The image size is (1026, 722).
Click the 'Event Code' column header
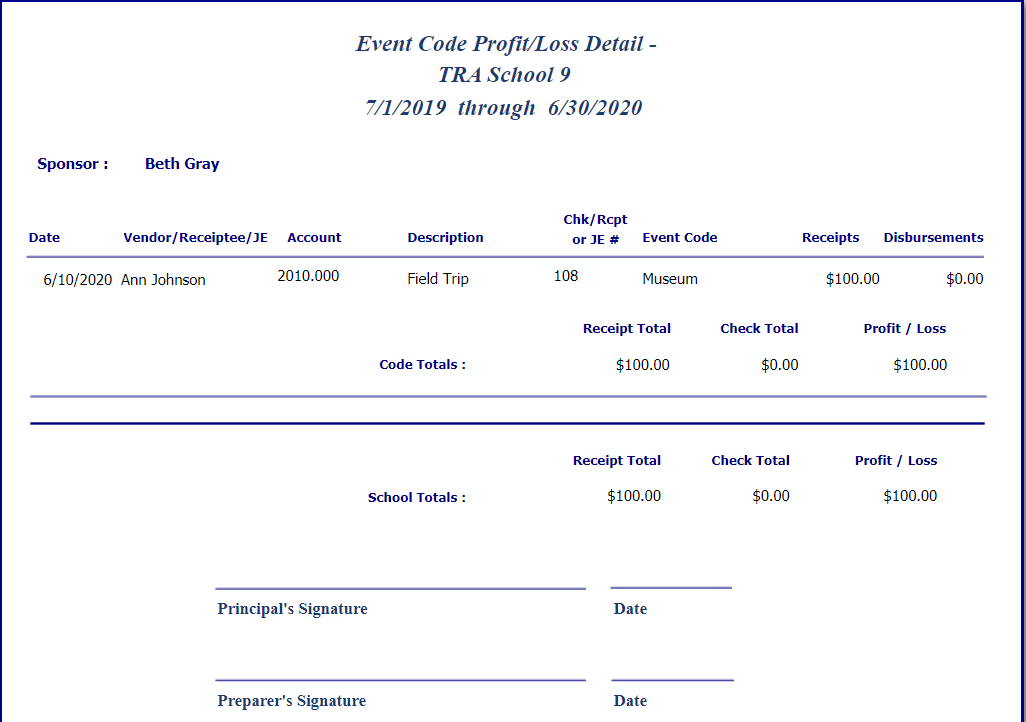point(680,238)
